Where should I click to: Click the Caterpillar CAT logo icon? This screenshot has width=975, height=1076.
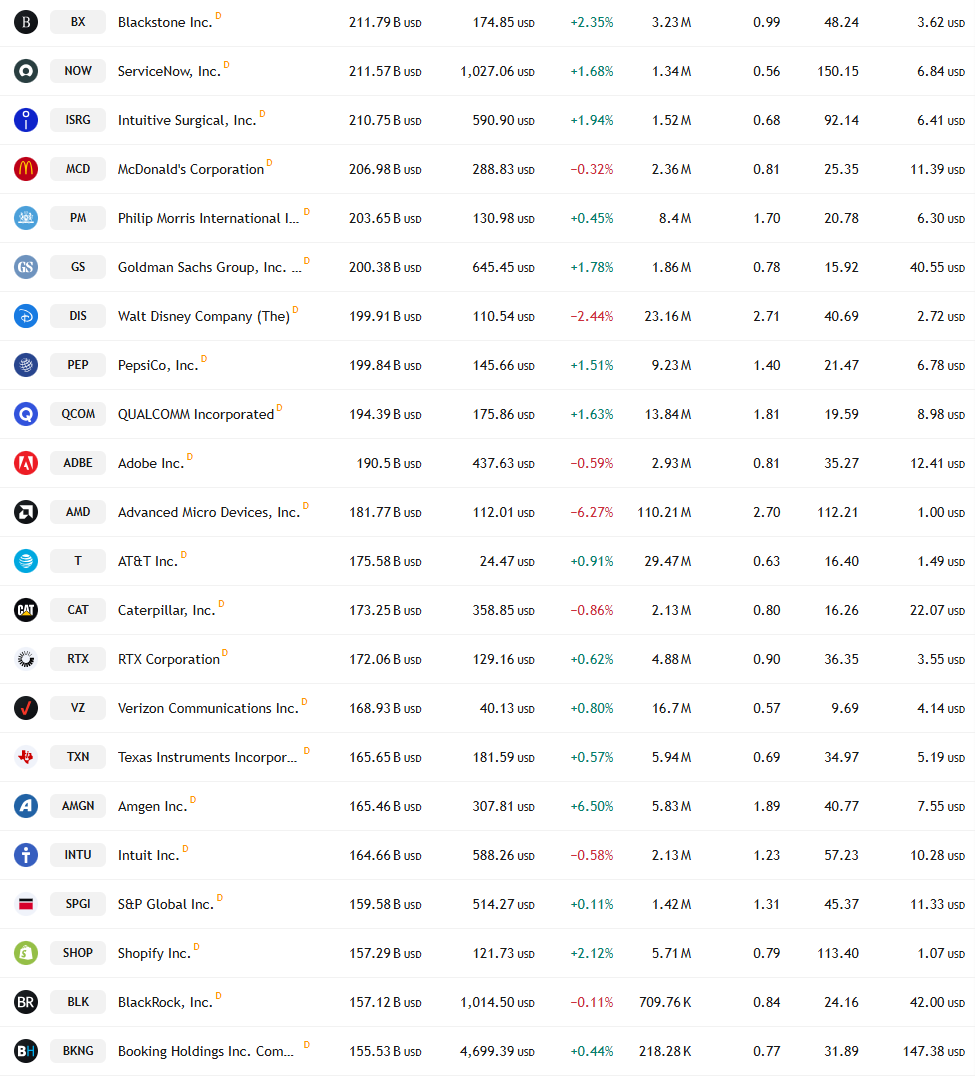26,610
